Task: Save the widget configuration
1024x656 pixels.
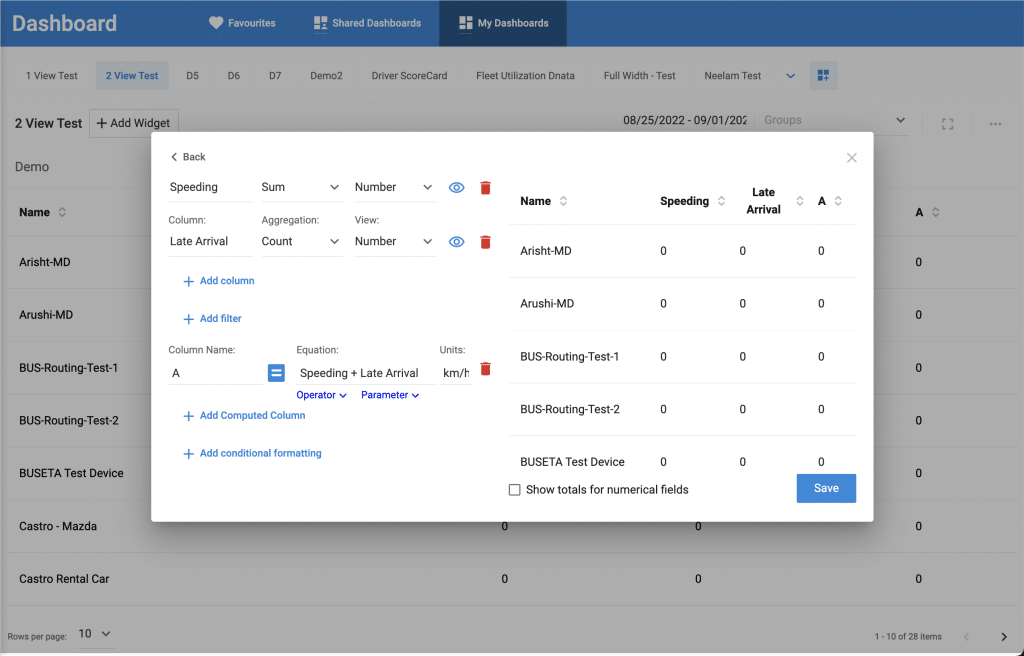Action: [826, 488]
